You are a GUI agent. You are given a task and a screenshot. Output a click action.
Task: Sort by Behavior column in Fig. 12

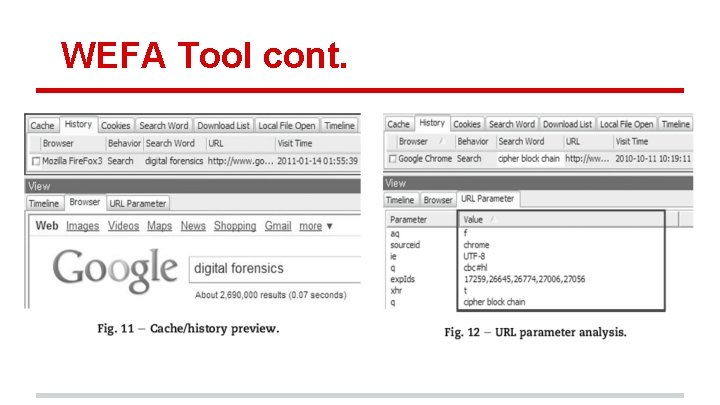[x=472, y=141]
